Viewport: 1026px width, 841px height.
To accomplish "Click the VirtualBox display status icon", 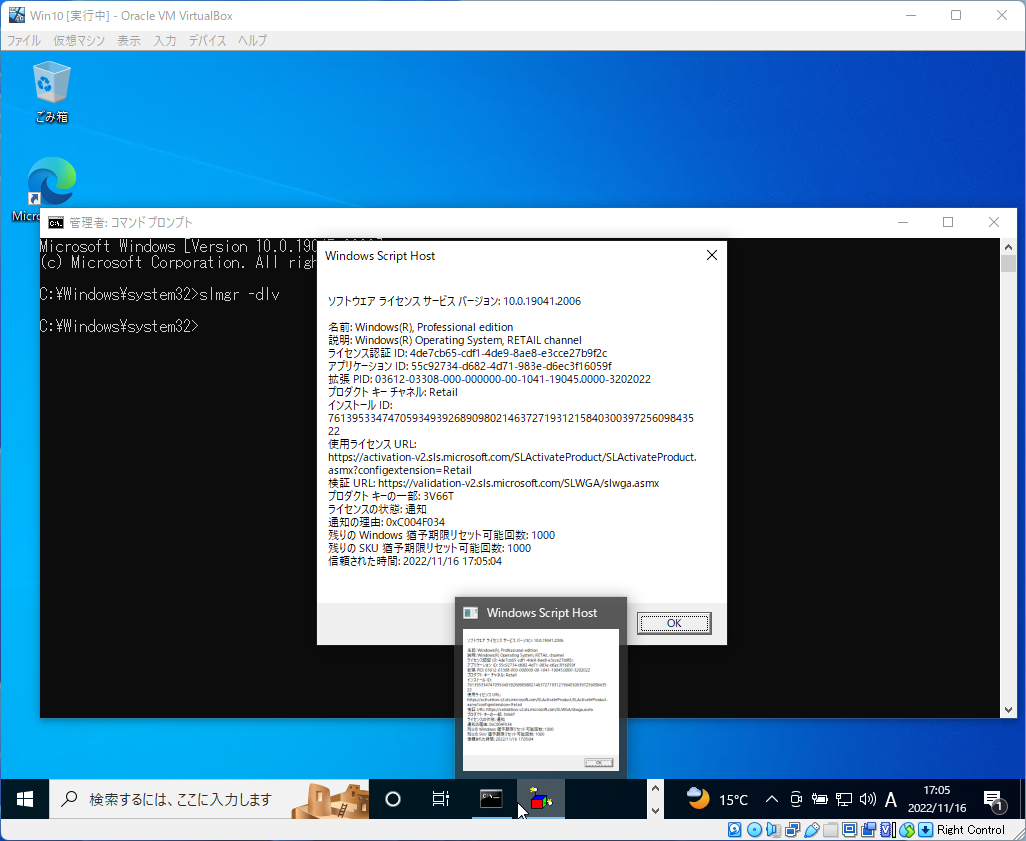I will (849, 830).
